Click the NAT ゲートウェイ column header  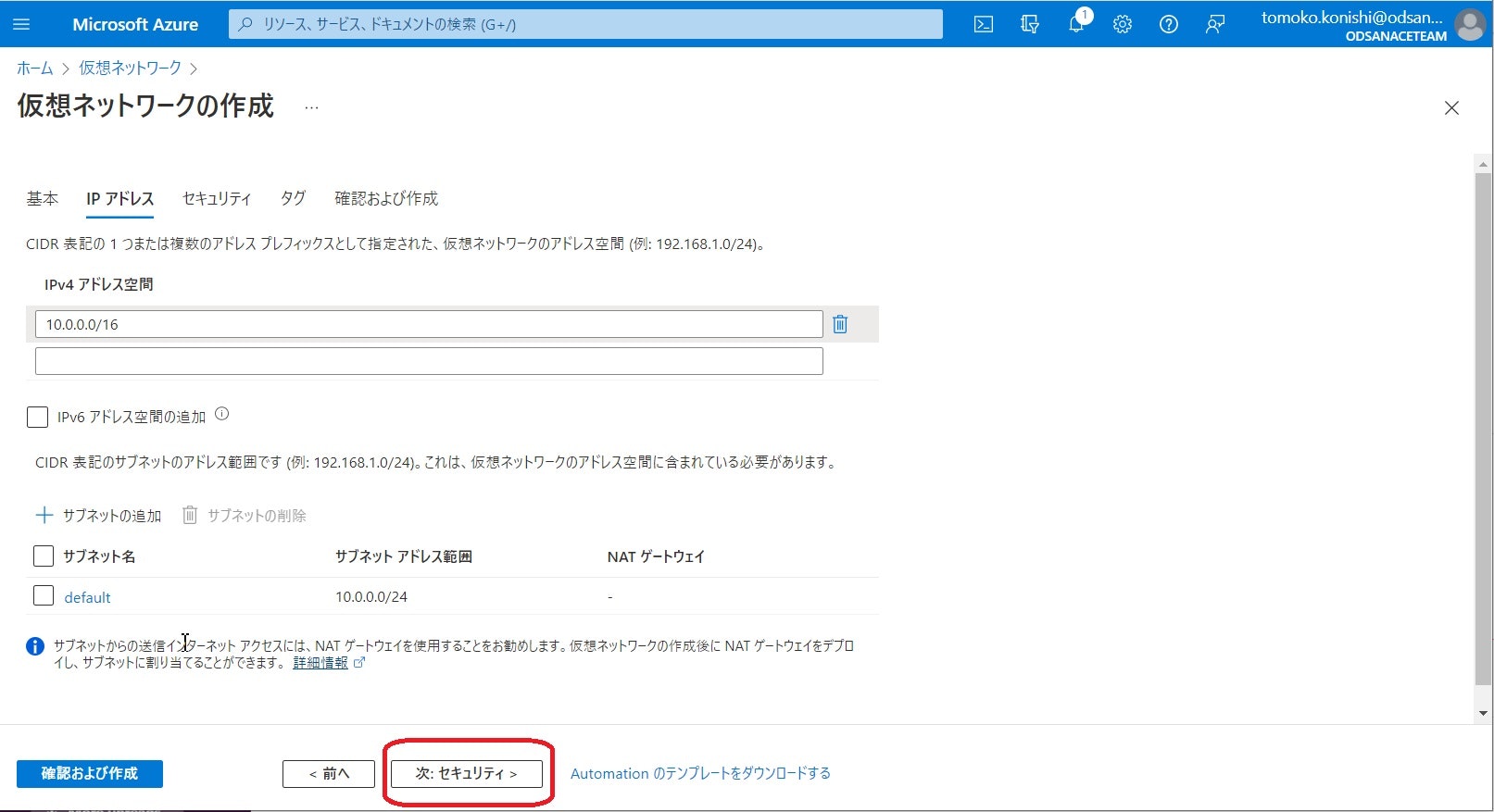click(x=656, y=556)
